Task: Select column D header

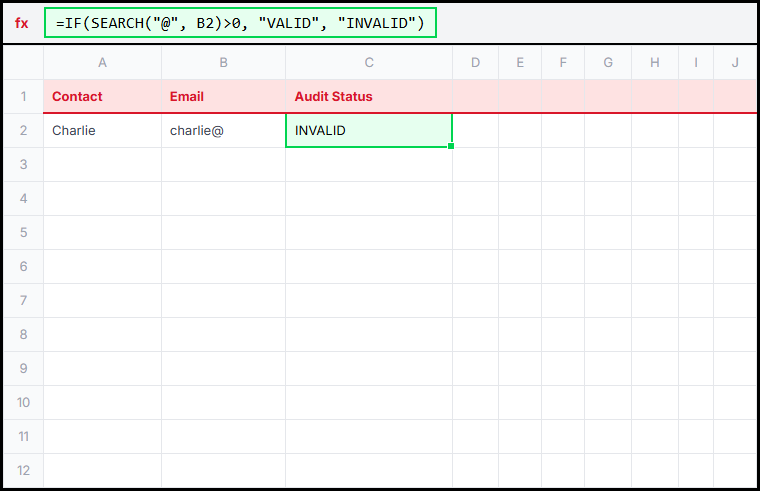Action: coord(475,63)
